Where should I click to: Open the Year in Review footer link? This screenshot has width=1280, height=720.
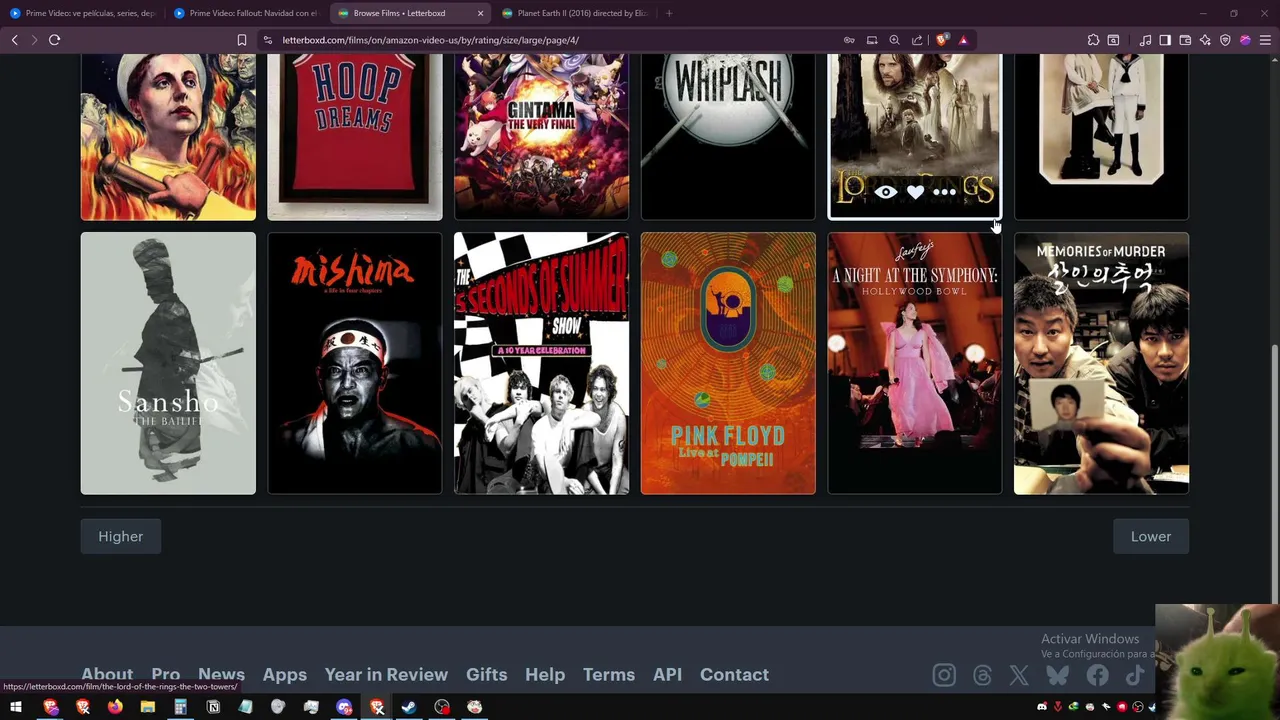(x=386, y=675)
